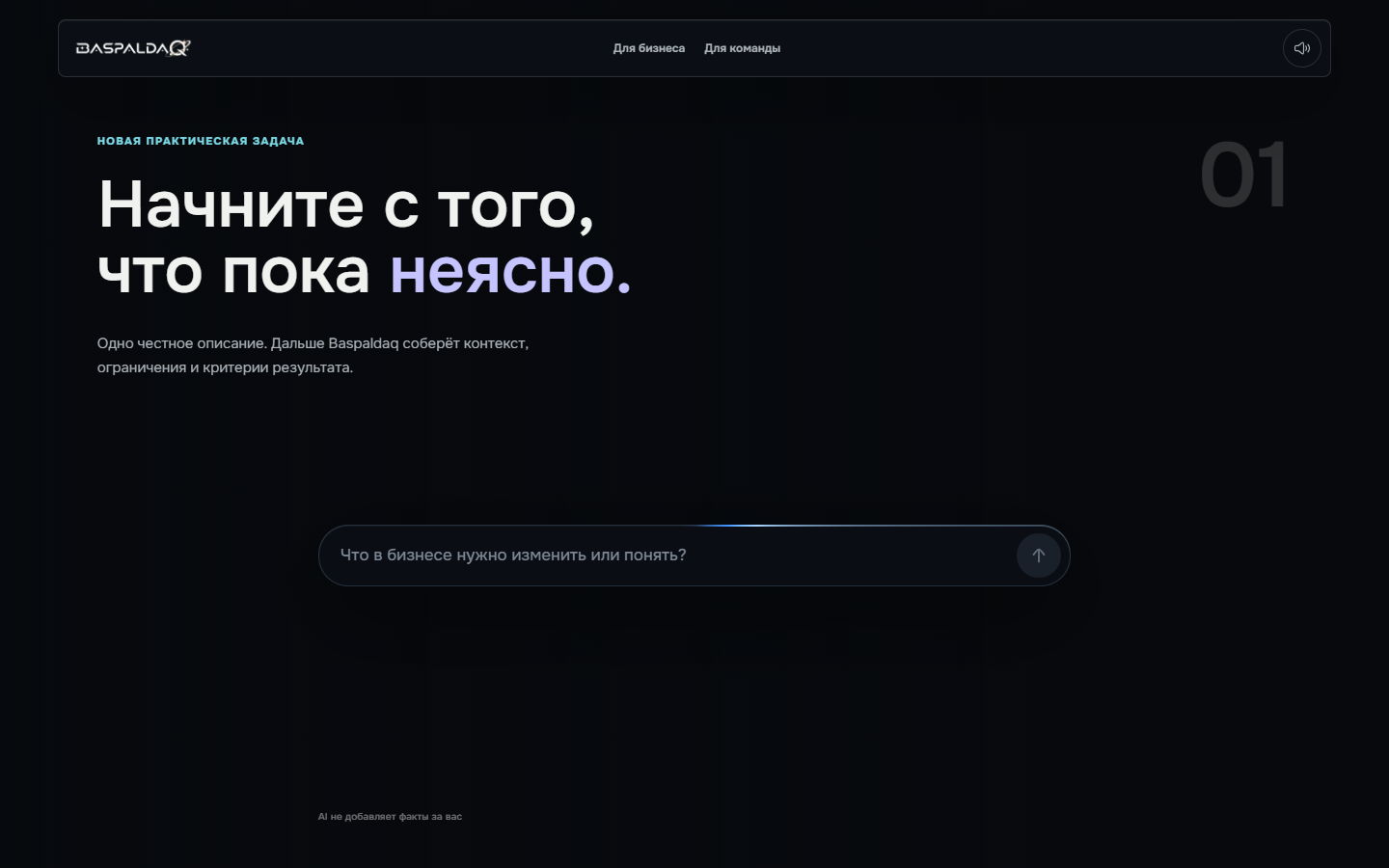Click the Baspaldaq logo
1389x868 pixels.
[133, 48]
